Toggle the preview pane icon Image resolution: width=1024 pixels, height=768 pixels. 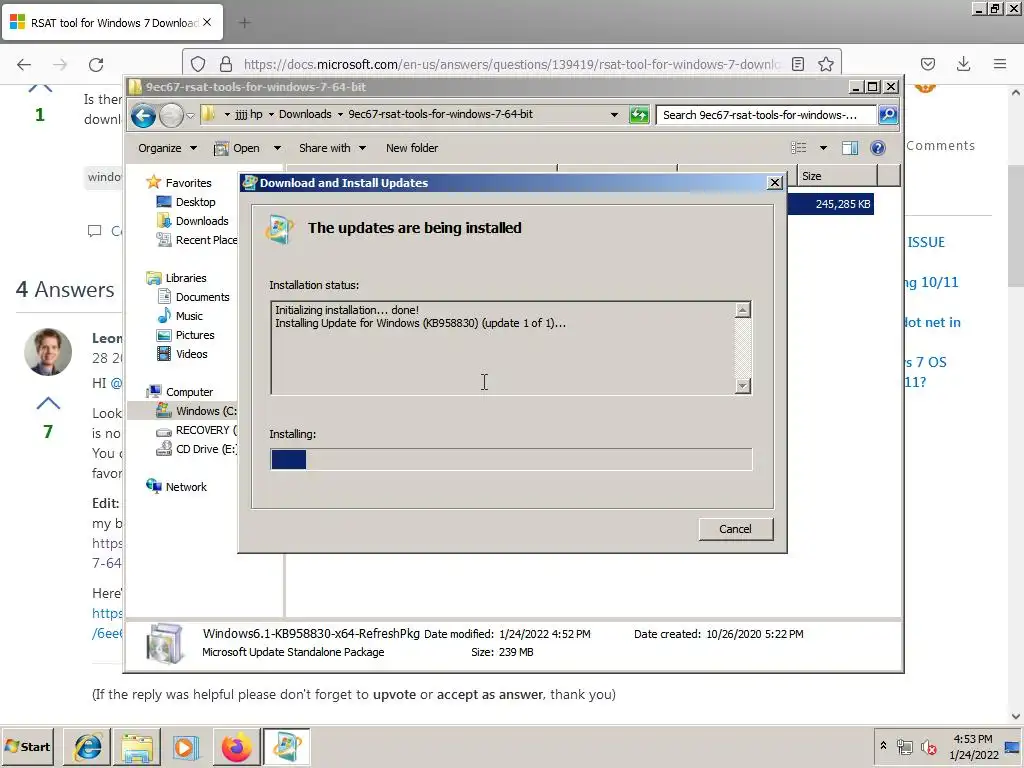click(850, 148)
